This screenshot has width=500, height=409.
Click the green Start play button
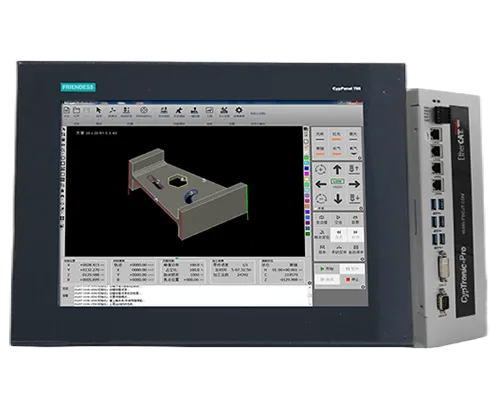[x=327, y=268]
